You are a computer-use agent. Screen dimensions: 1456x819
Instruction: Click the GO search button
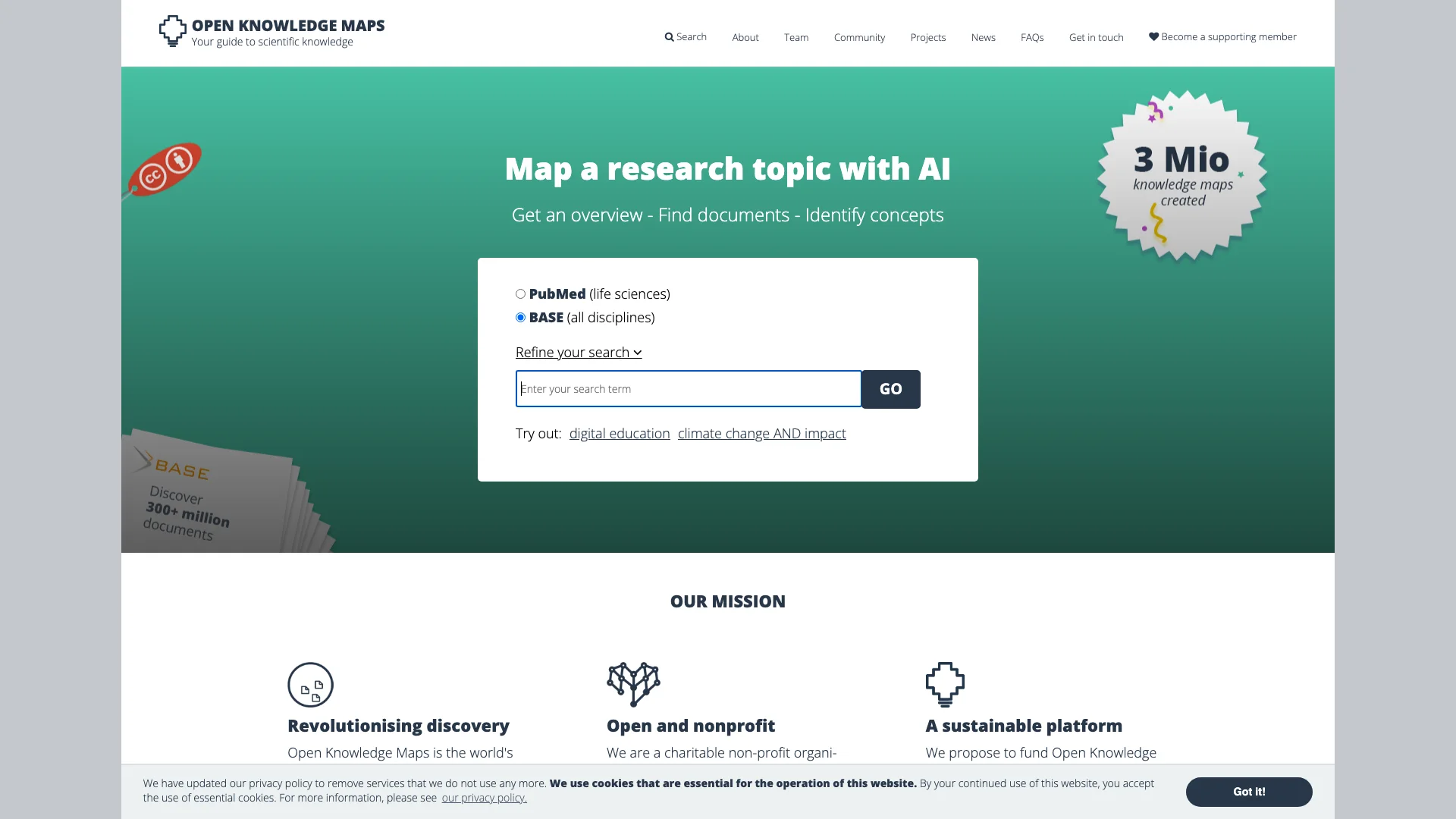click(x=890, y=389)
